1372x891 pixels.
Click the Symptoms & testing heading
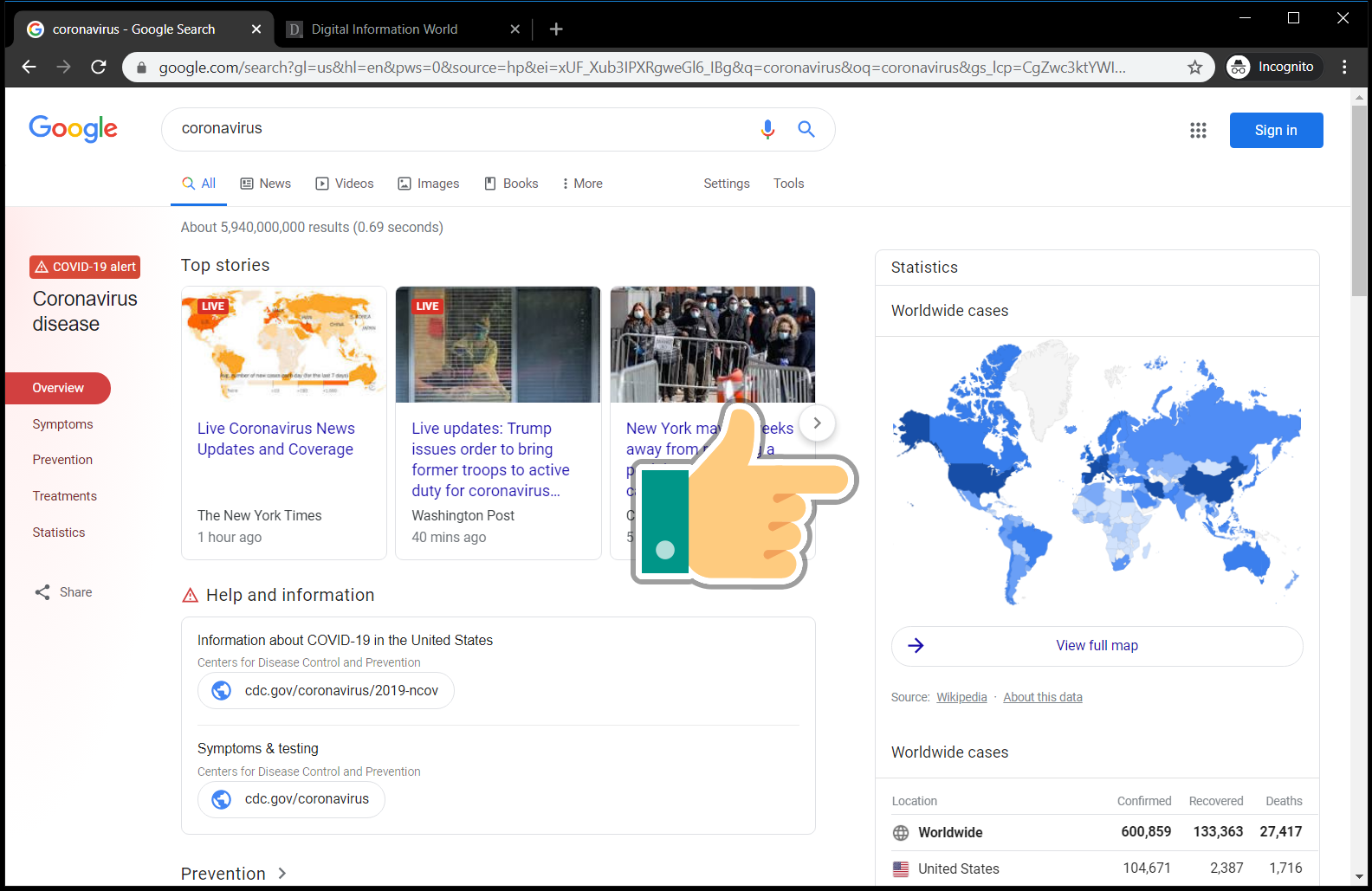[258, 749]
